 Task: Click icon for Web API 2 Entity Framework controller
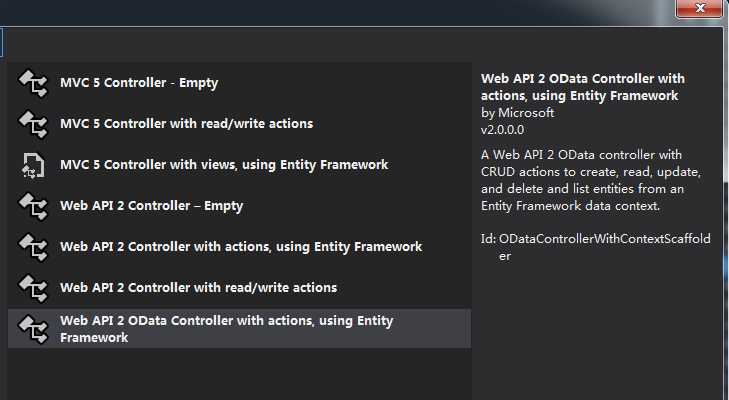(33, 247)
